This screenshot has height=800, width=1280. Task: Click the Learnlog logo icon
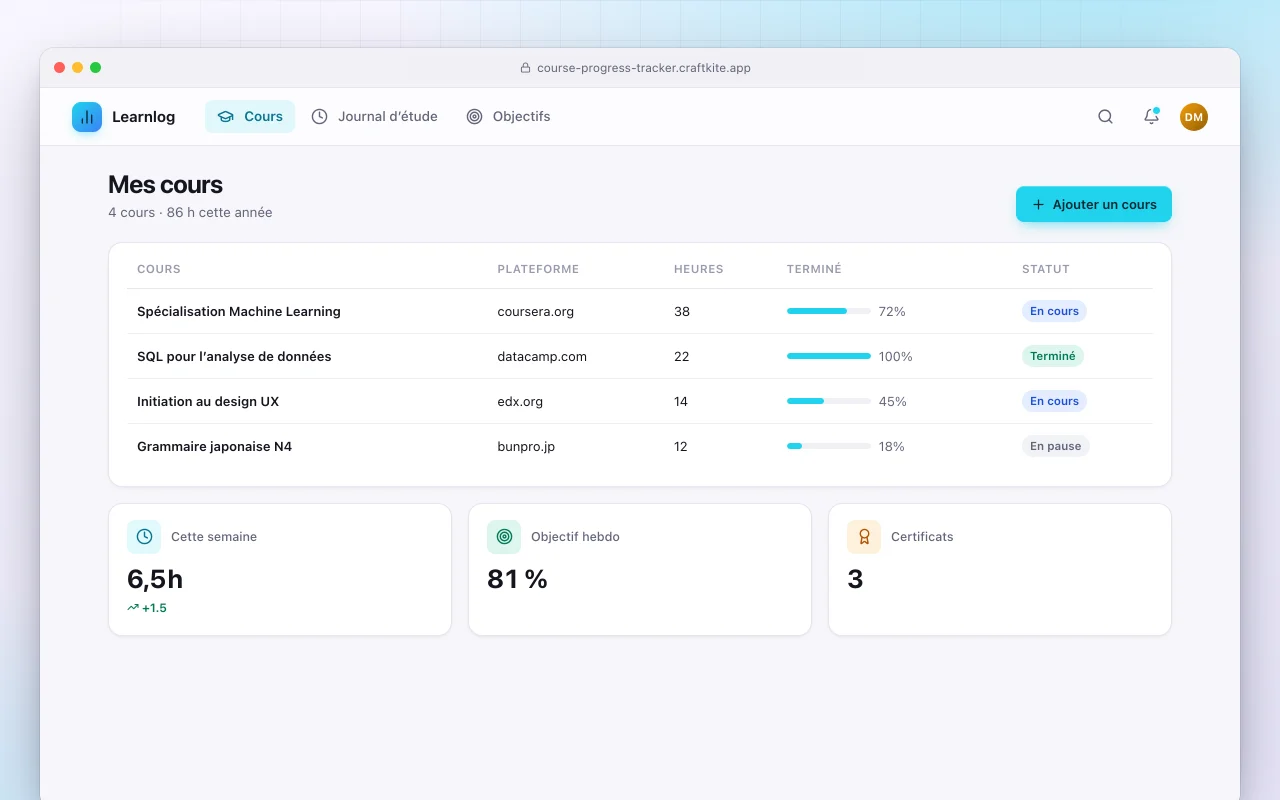click(x=87, y=117)
